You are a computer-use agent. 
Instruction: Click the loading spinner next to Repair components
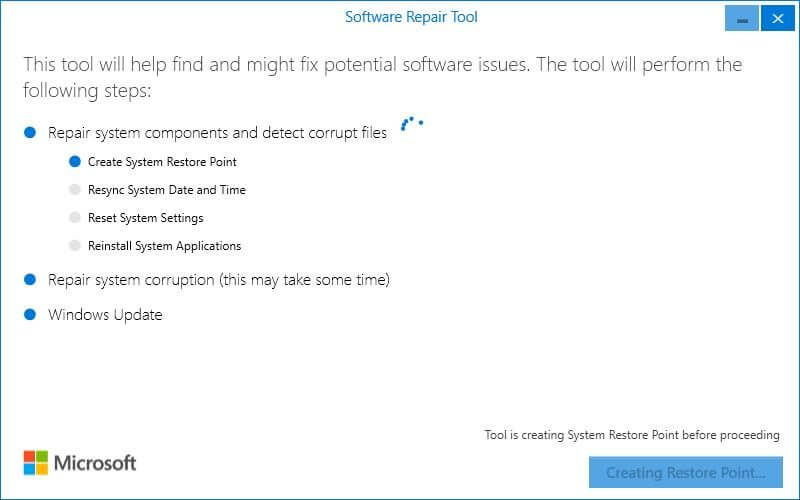point(412,123)
